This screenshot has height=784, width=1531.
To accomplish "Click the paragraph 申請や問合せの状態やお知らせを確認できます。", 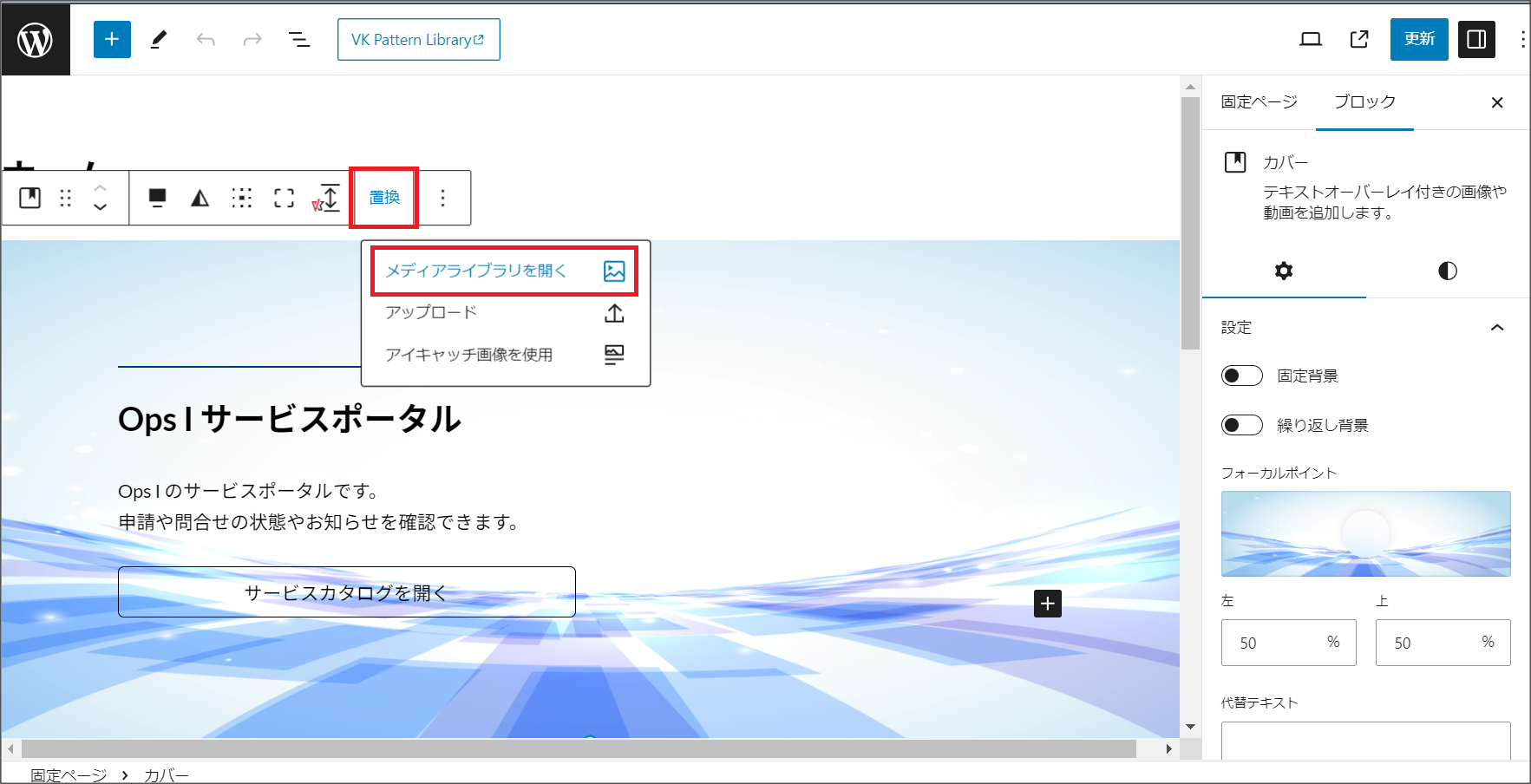I will (x=318, y=522).
